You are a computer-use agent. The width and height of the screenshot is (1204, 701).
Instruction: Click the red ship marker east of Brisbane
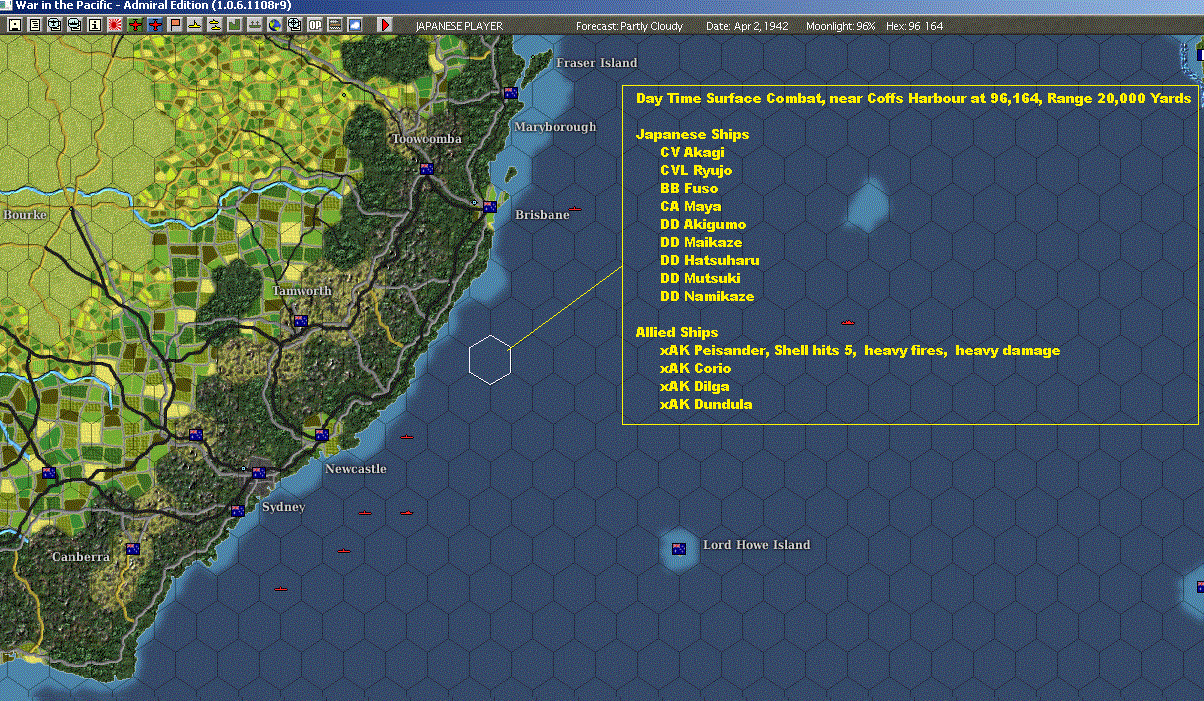575,209
